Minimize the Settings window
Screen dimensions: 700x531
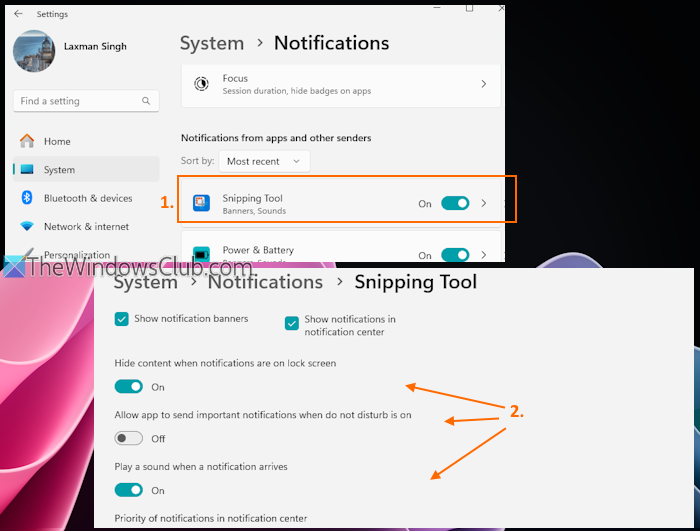click(x=437, y=8)
